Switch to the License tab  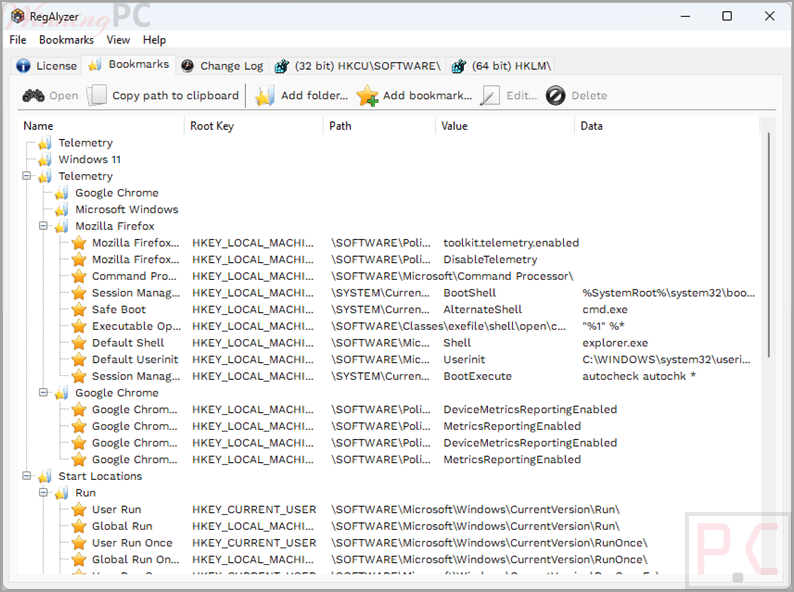pyautogui.click(x=47, y=66)
